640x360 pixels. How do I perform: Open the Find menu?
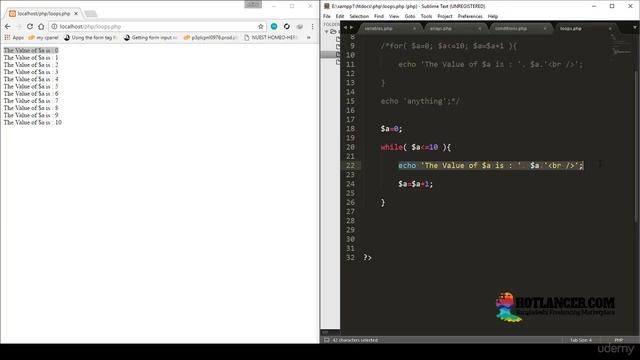point(379,16)
